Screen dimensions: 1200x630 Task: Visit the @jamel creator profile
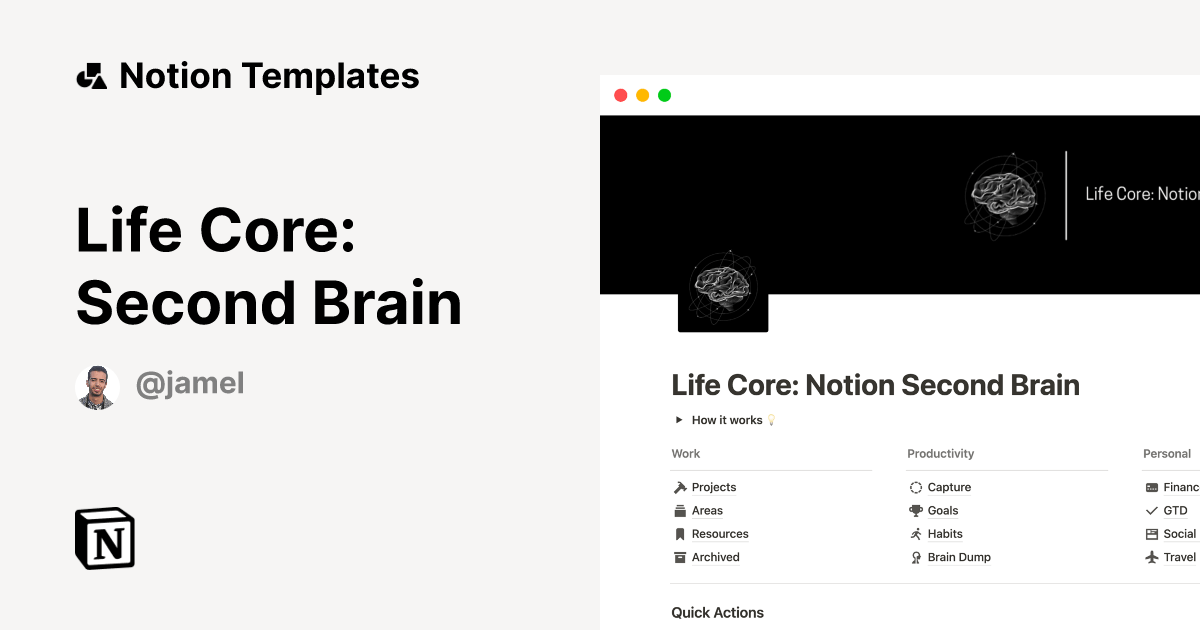(190, 383)
